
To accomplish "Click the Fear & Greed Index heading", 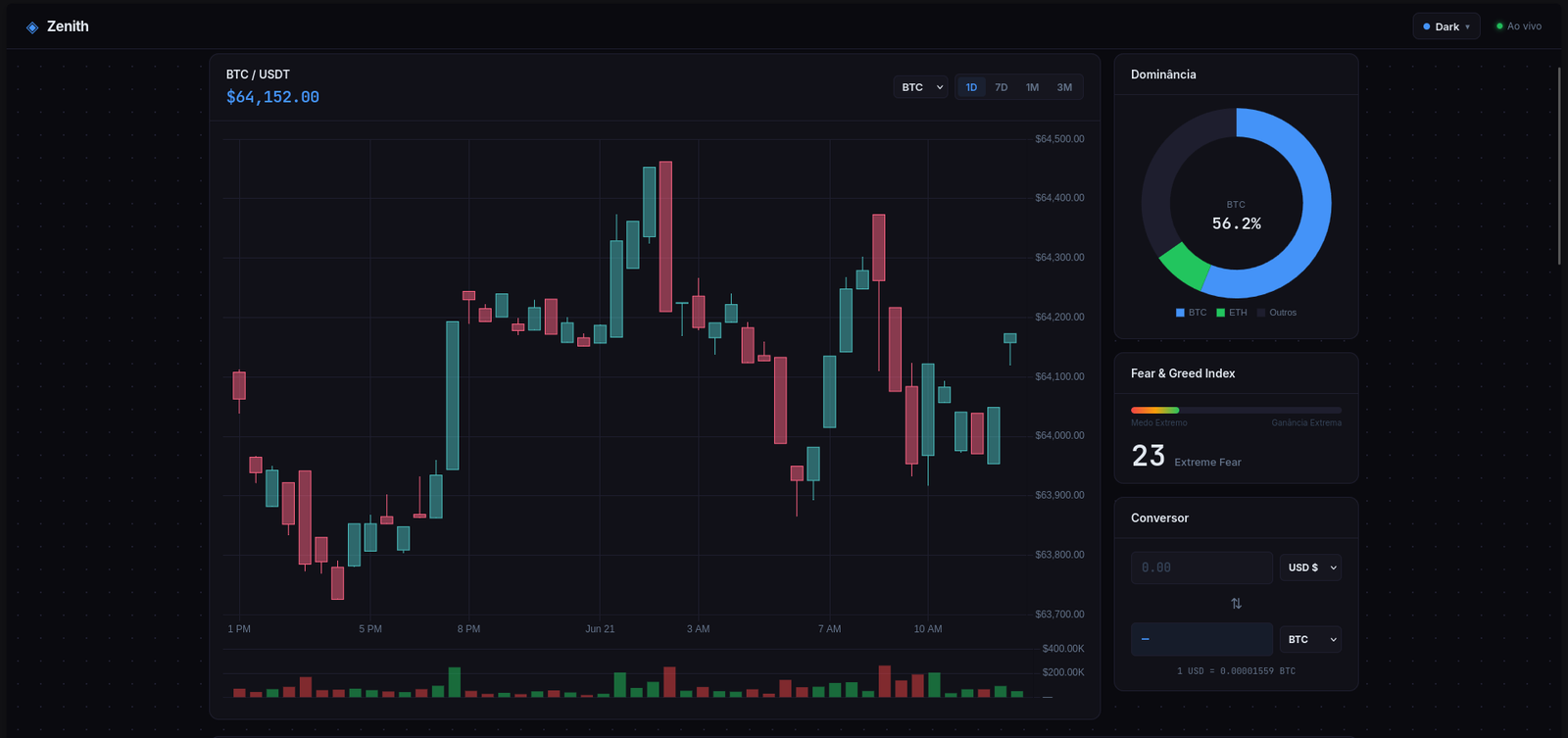I will tap(1183, 373).
